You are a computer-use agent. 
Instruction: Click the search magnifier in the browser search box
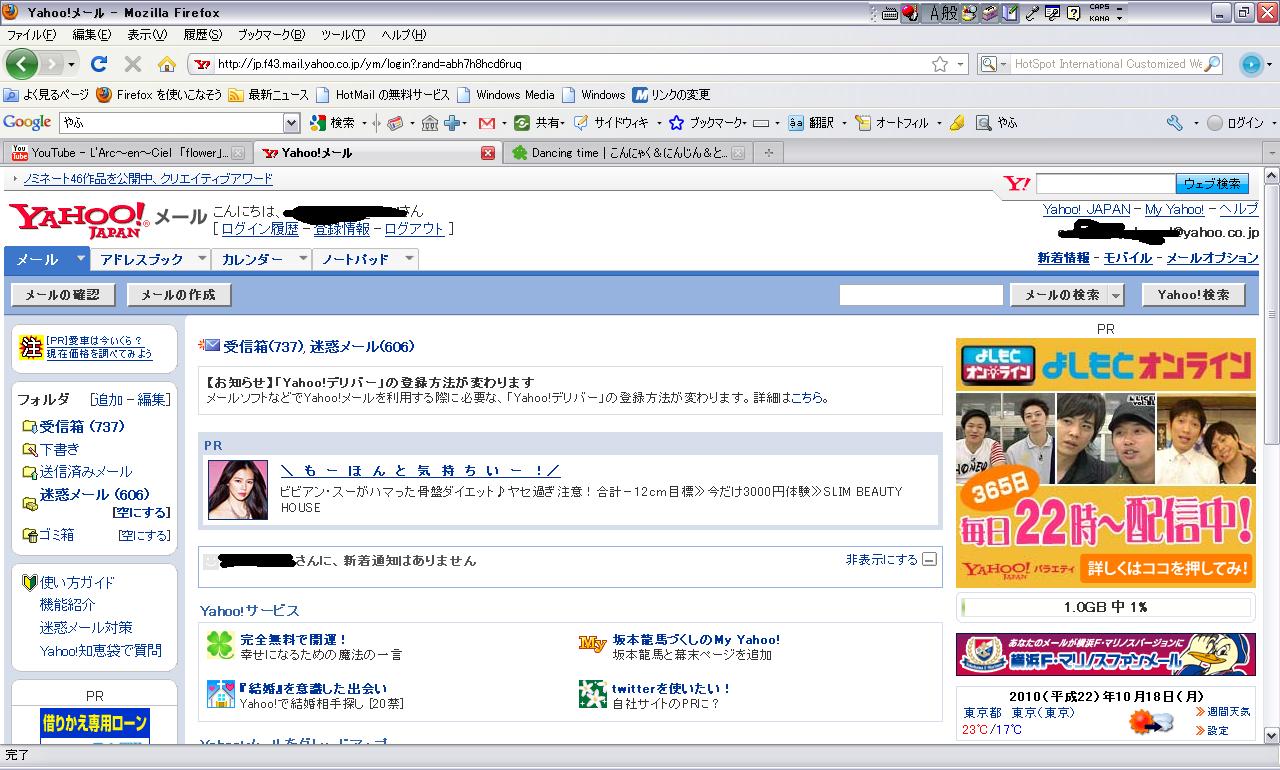[1212, 64]
